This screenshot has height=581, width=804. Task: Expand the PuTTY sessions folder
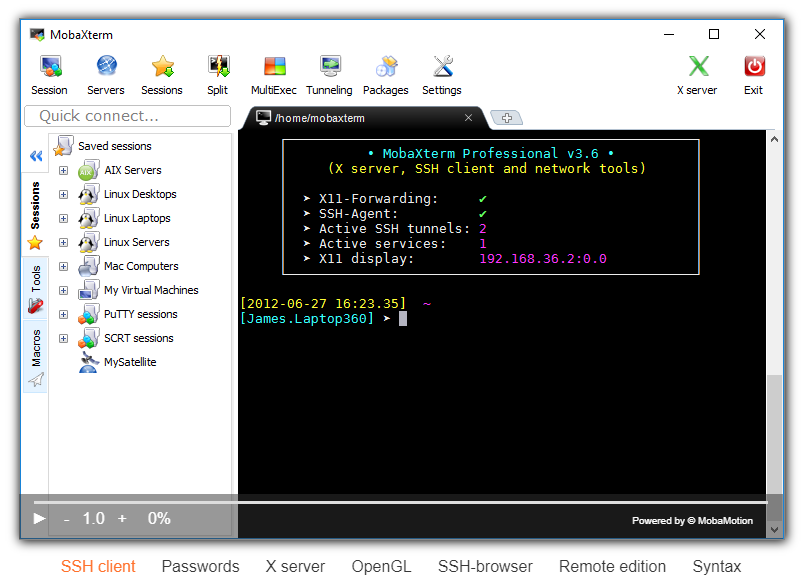(64, 314)
